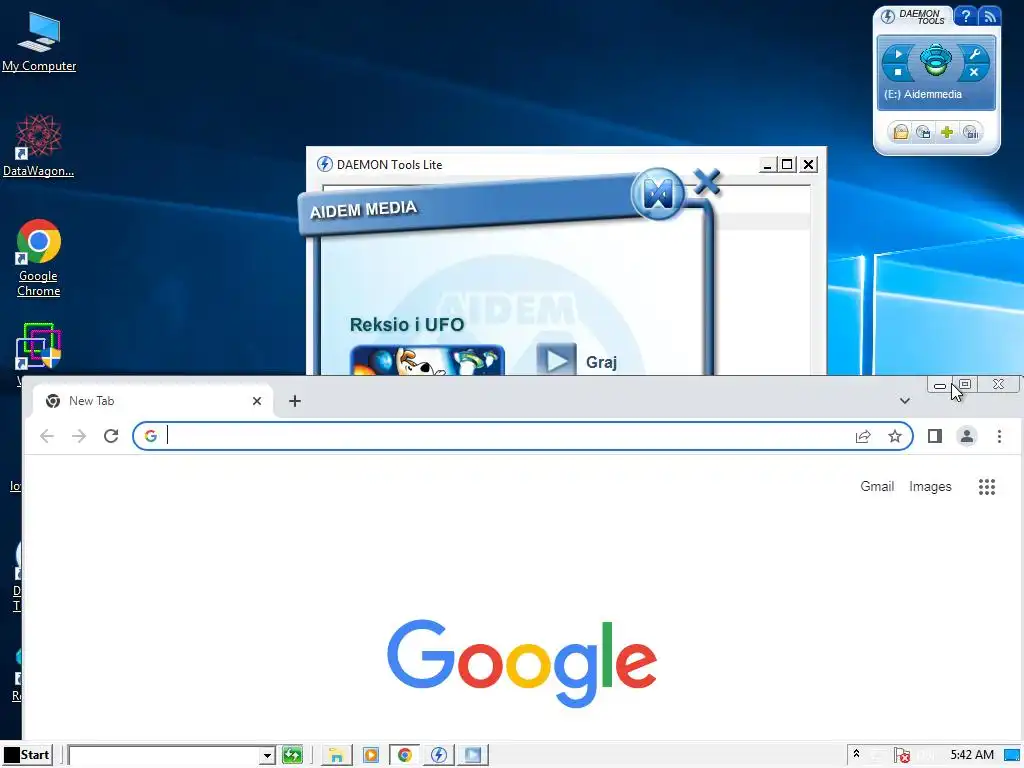Click the Google G icon in address bar
Viewport: 1024px width, 768px height.
pyautogui.click(x=151, y=436)
